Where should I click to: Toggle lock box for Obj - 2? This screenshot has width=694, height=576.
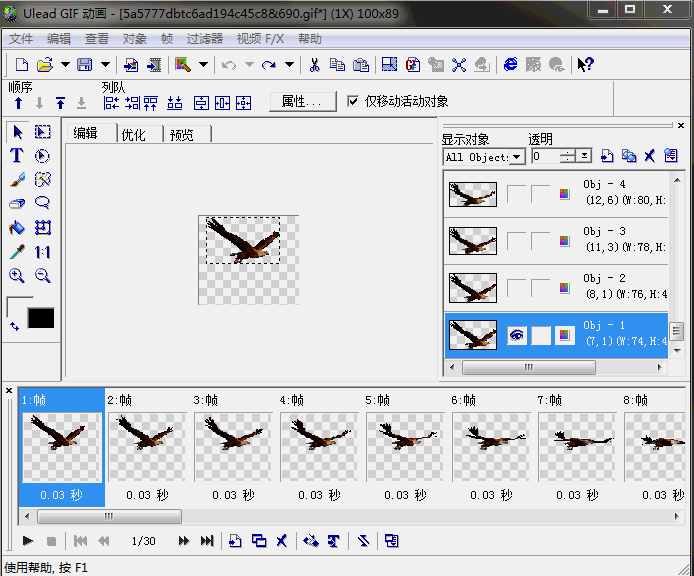(x=541, y=288)
